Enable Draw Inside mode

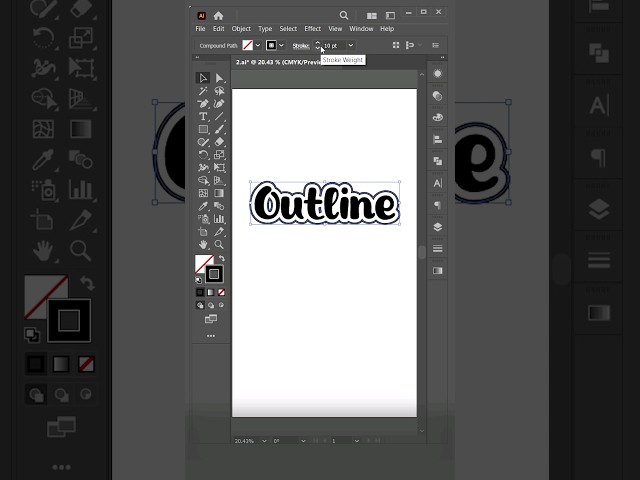pos(222,305)
